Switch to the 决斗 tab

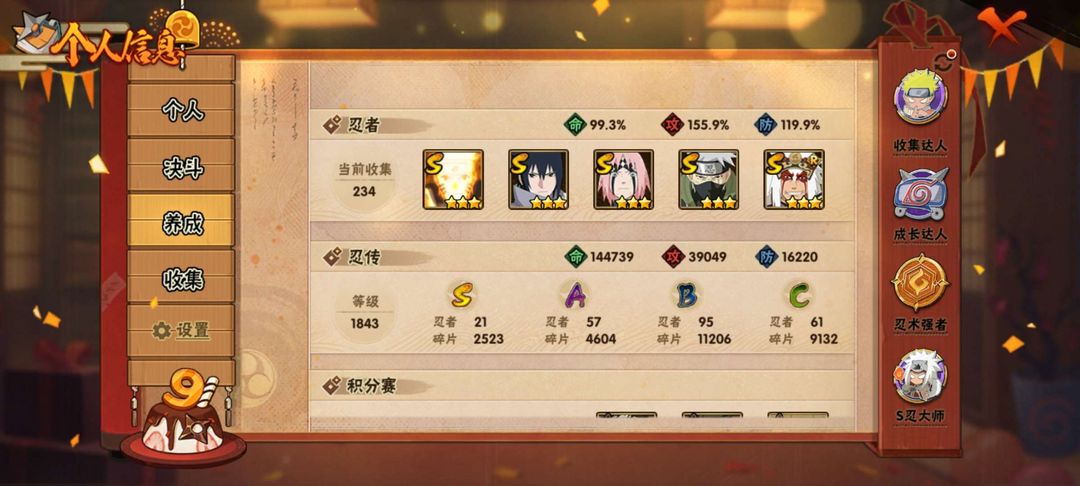pyautogui.click(x=182, y=166)
